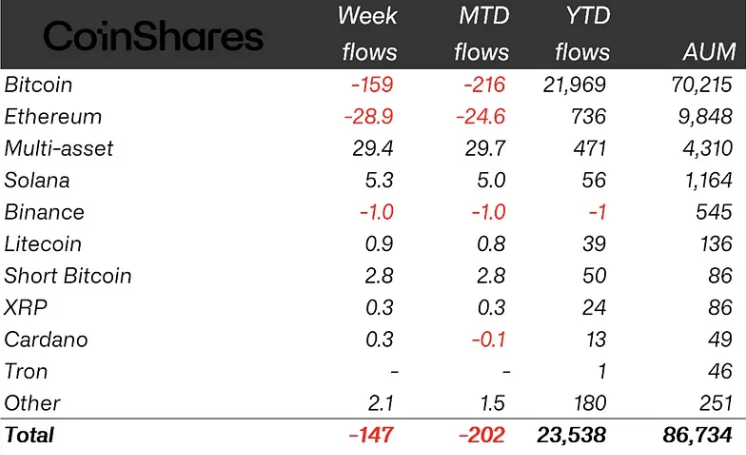Click the Week flows column header
This screenshot has height=455, width=746.
(x=367, y=33)
